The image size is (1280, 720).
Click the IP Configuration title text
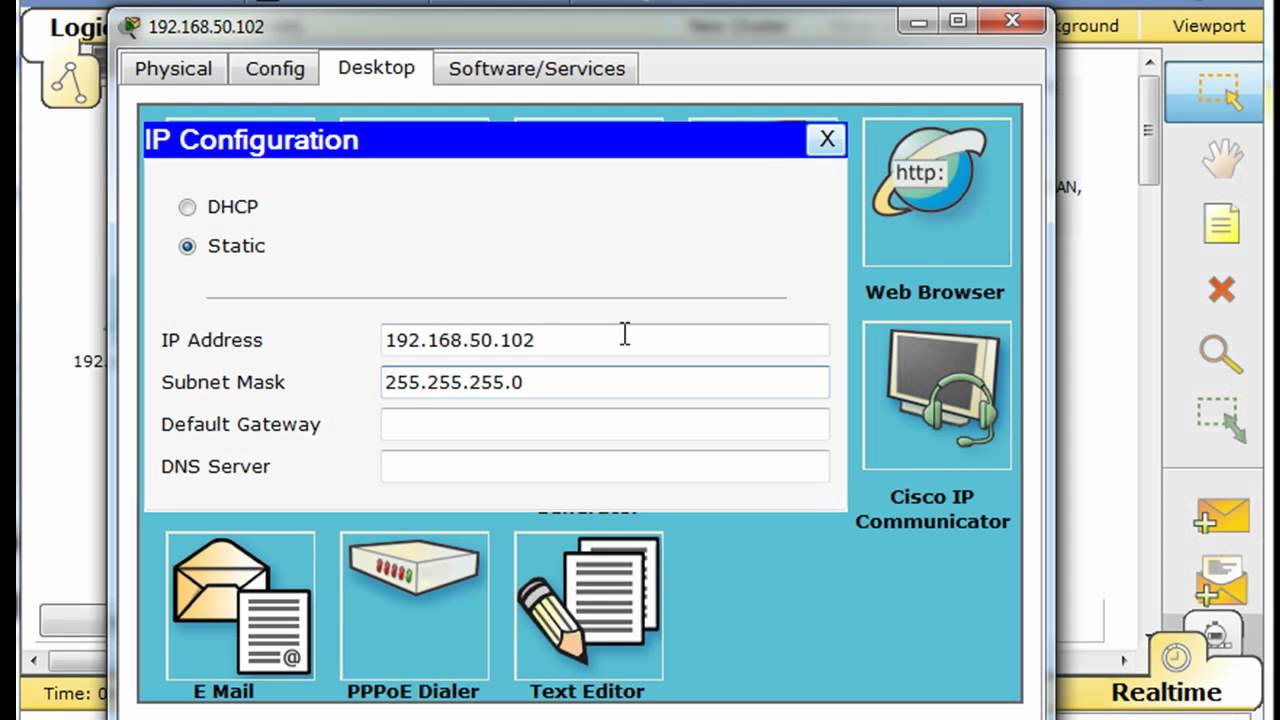click(252, 140)
